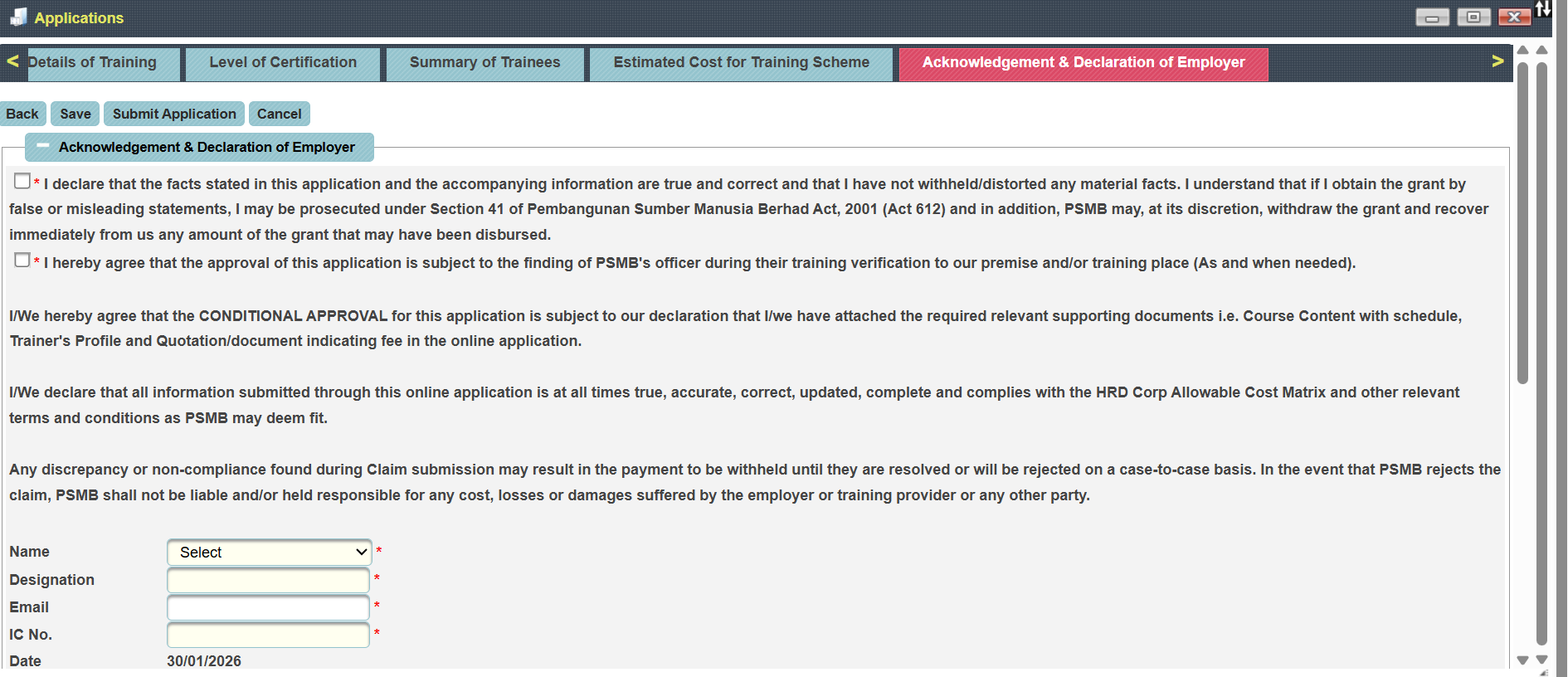Tick the 'I declare that the facts' checkbox
Image resolution: width=1568 pixels, height=677 pixels.
tap(22, 181)
